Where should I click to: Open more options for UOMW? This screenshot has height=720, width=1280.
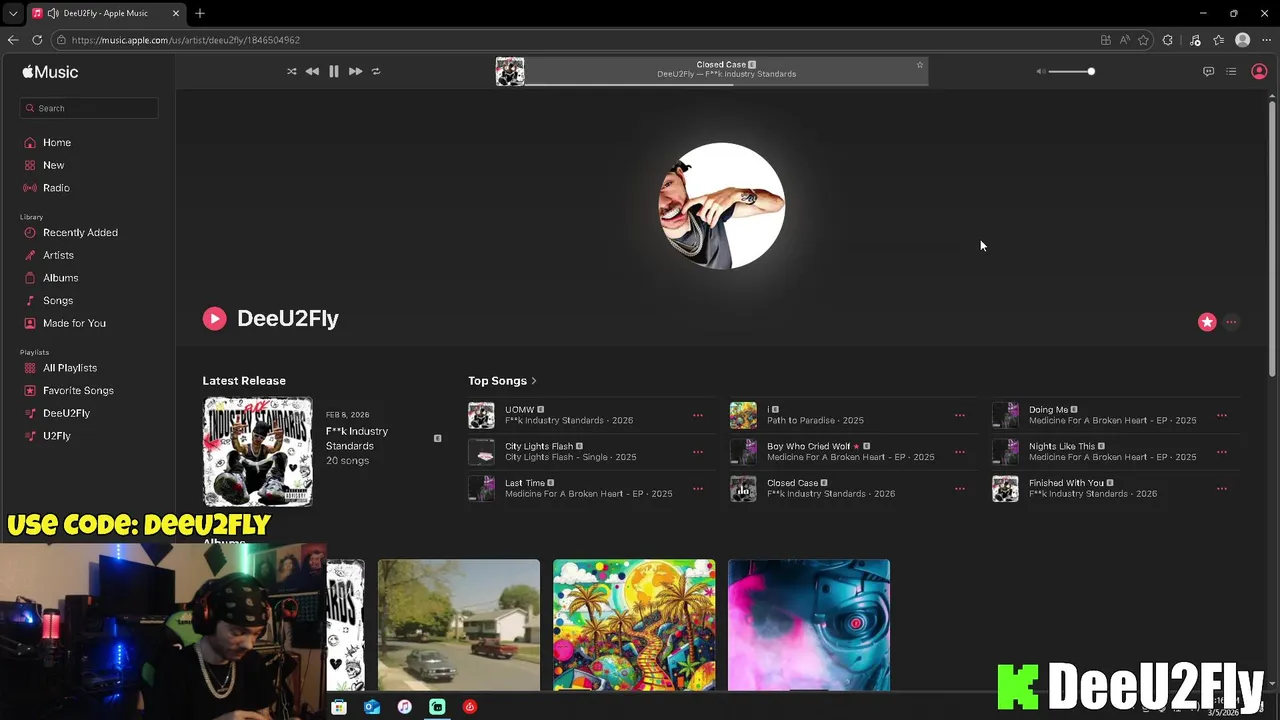point(698,415)
